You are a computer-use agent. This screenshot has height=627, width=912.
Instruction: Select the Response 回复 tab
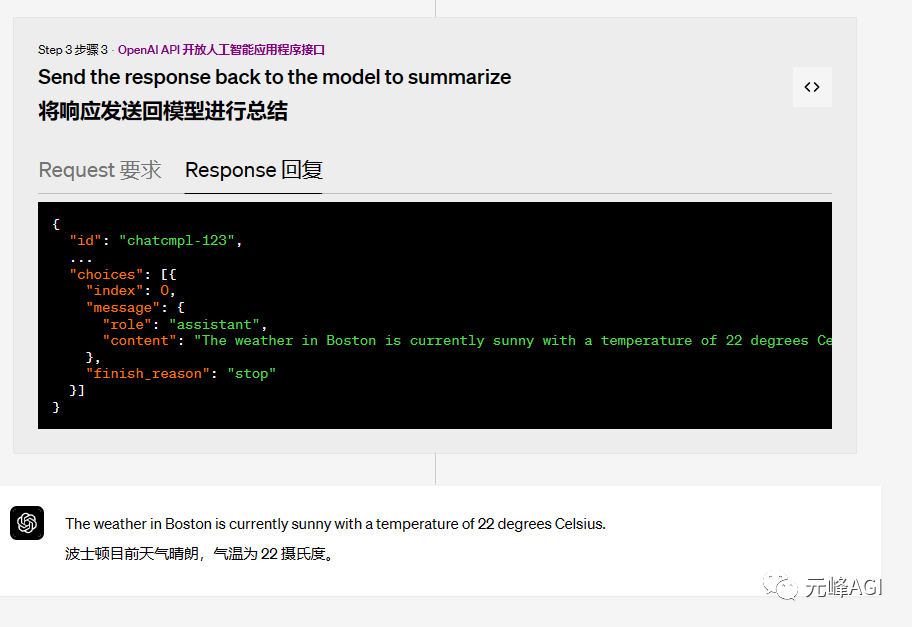(x=254, y=170)
